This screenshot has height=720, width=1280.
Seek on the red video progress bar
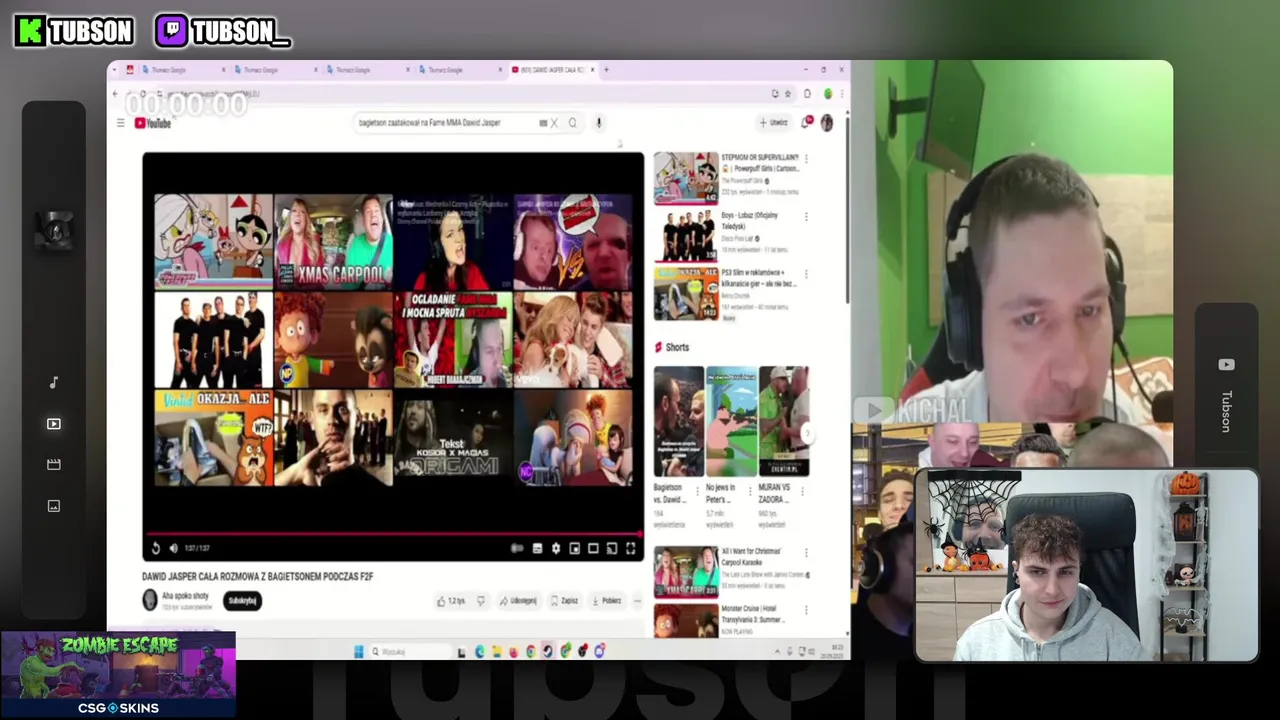[393, 535]
